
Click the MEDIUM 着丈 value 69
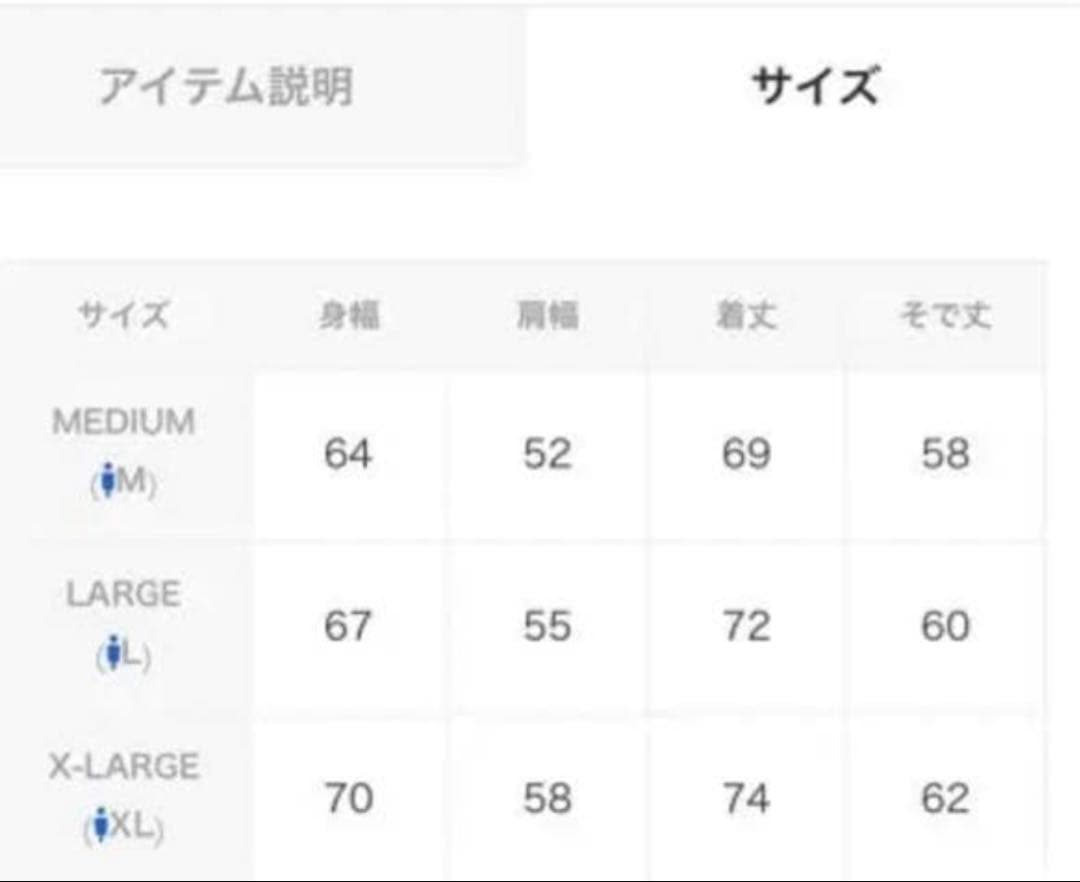(746, 454)
